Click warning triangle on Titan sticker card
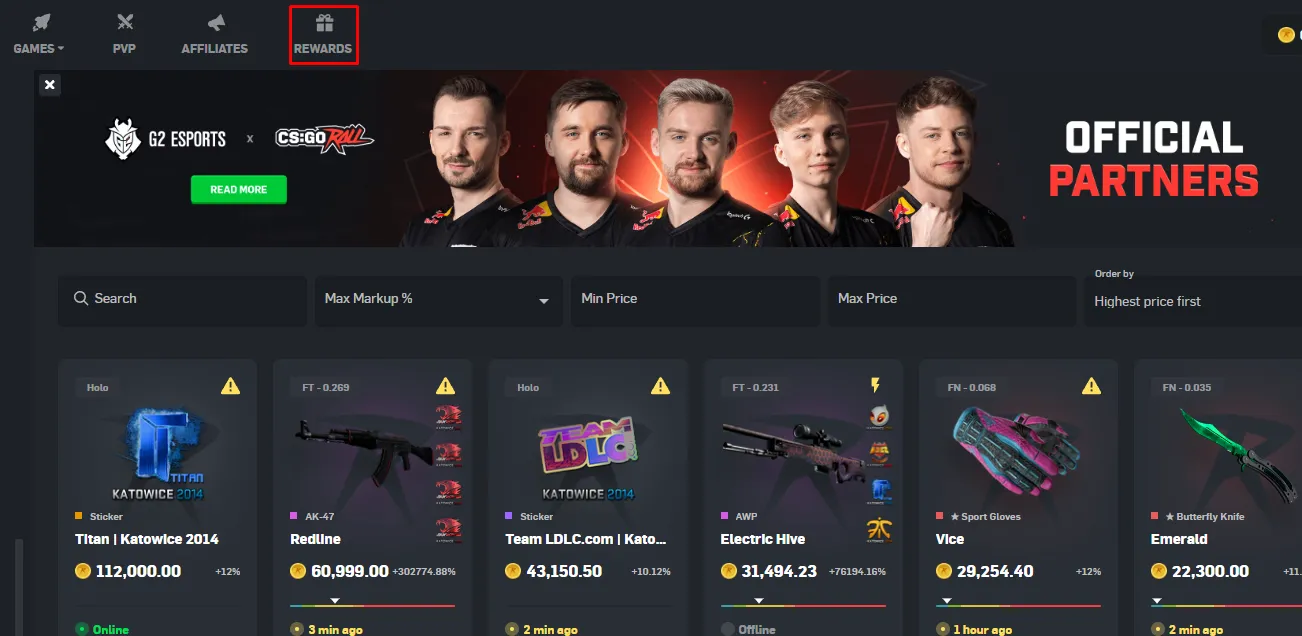 pyautogui.click(x=230, y=386)
